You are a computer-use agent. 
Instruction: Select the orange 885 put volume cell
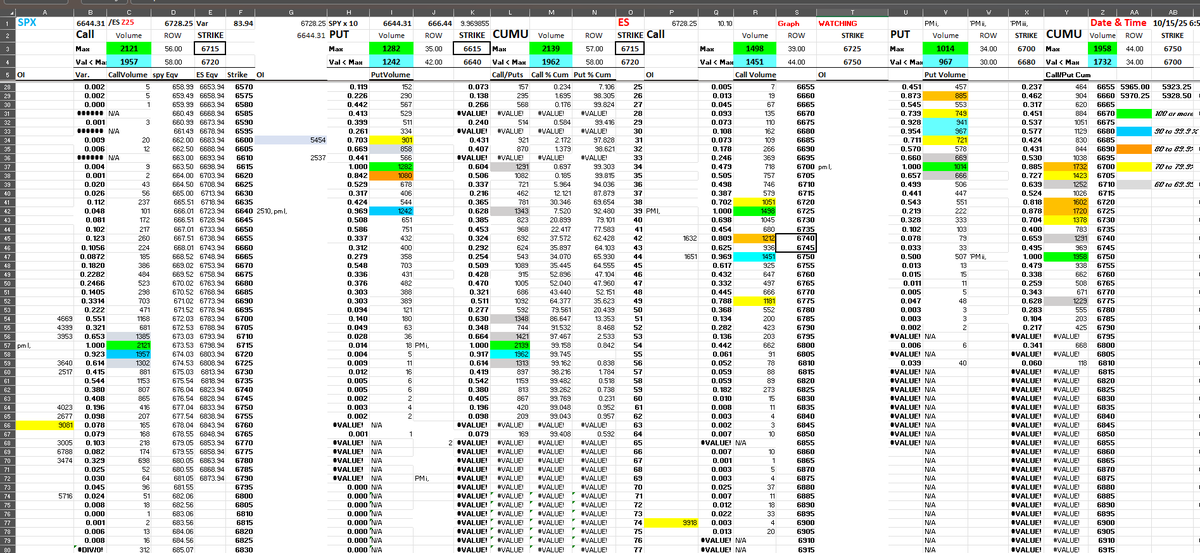coord(946,96)
